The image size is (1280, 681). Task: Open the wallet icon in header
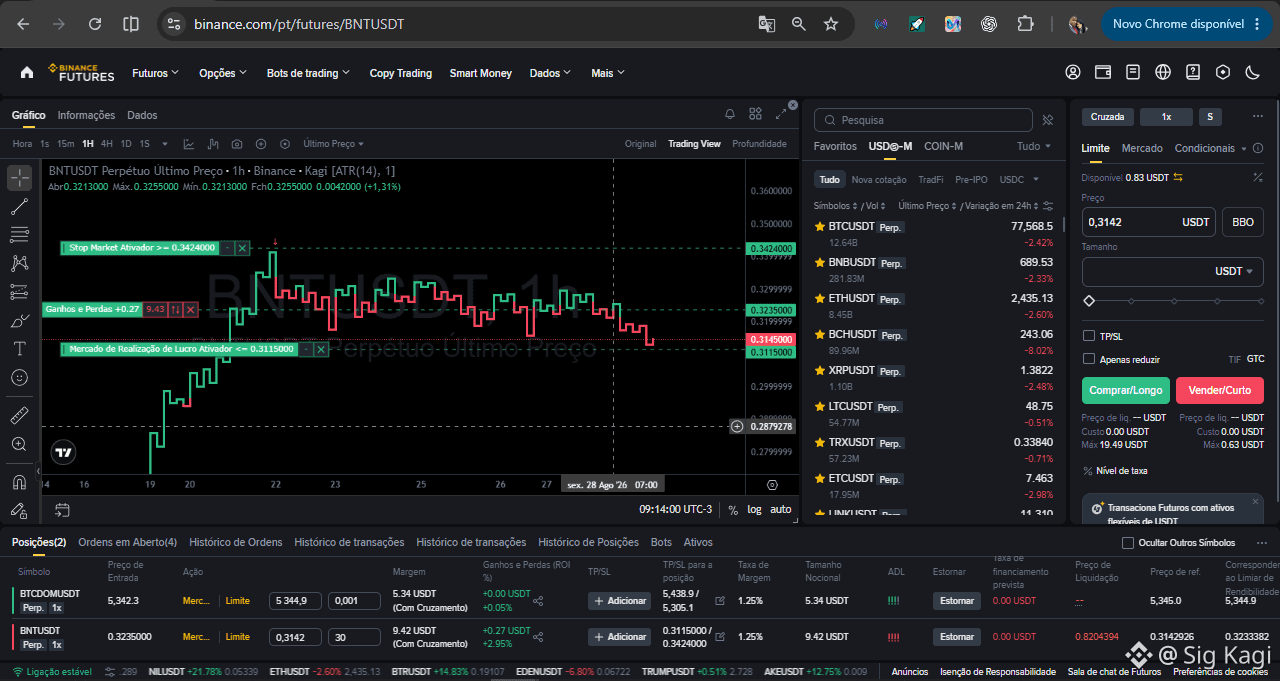[x=1103, y=72]
